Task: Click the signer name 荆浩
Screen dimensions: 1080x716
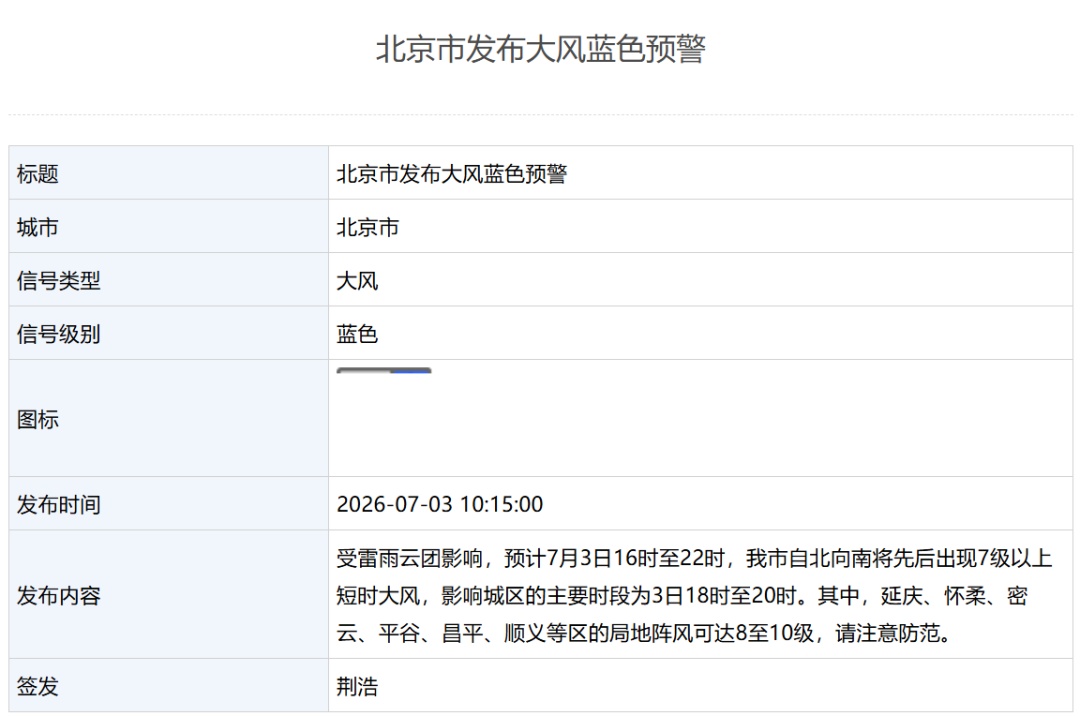Action: click(x=357, y=686)
